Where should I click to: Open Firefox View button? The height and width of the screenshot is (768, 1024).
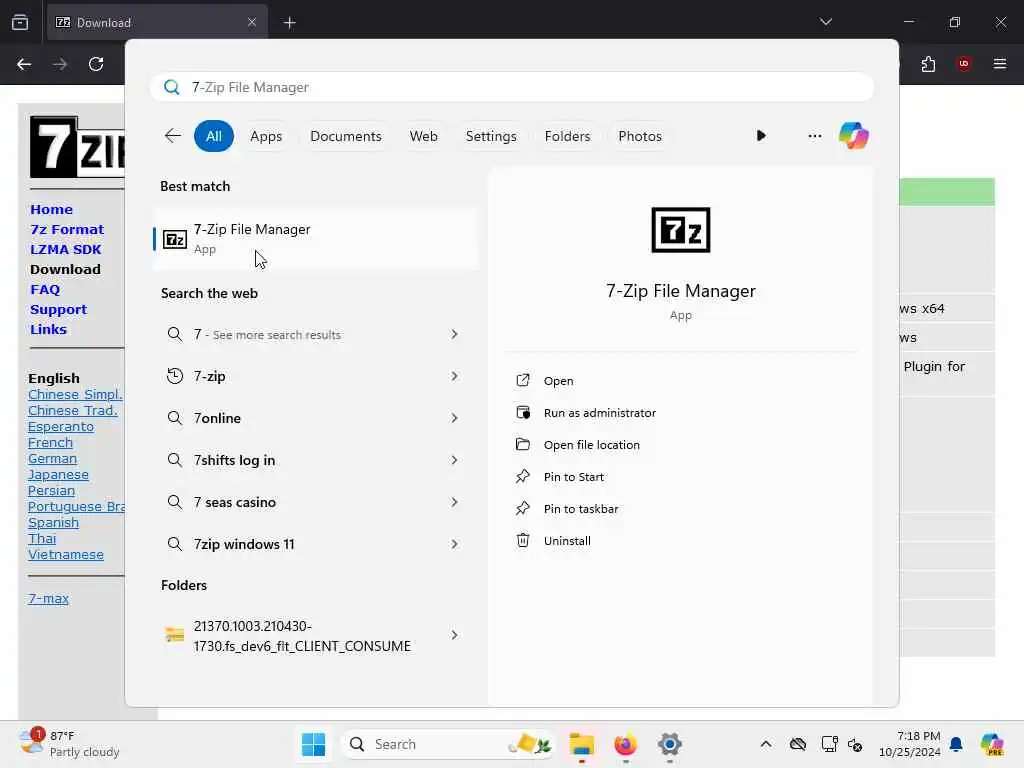20,23
